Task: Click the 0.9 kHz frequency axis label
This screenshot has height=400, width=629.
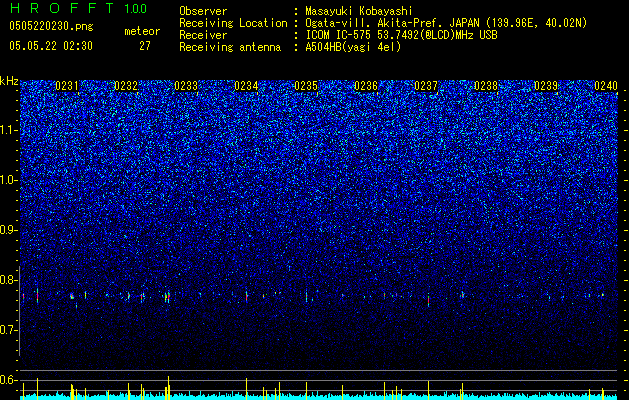Action: tap(7, 230)
